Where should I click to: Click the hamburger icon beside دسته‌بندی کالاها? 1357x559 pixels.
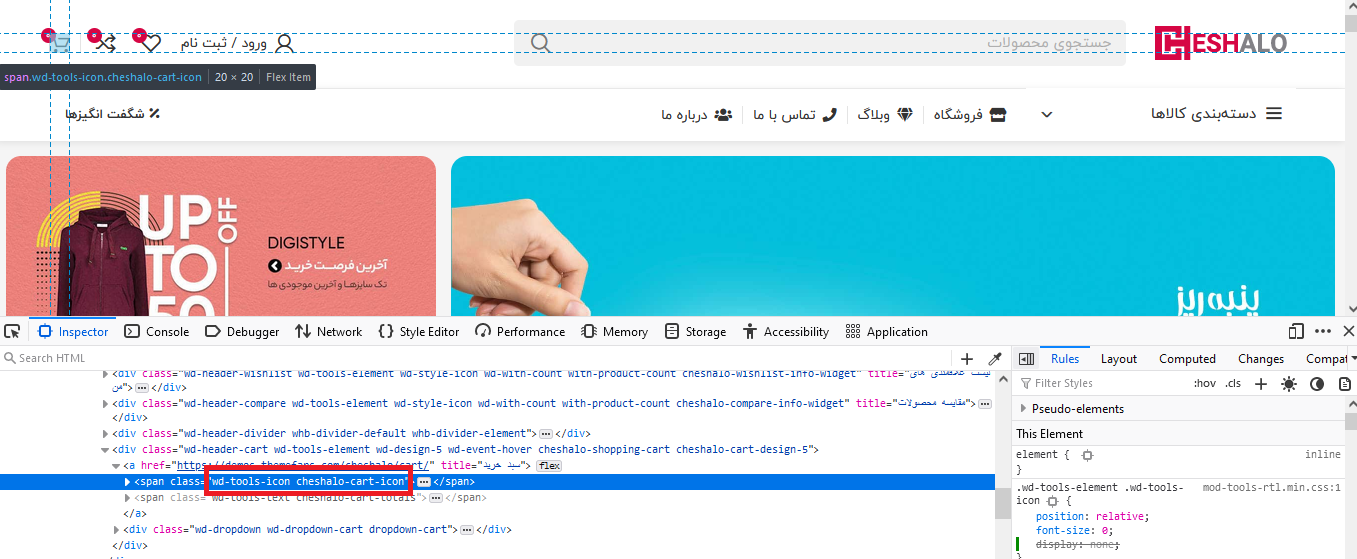pos(1274,114)
